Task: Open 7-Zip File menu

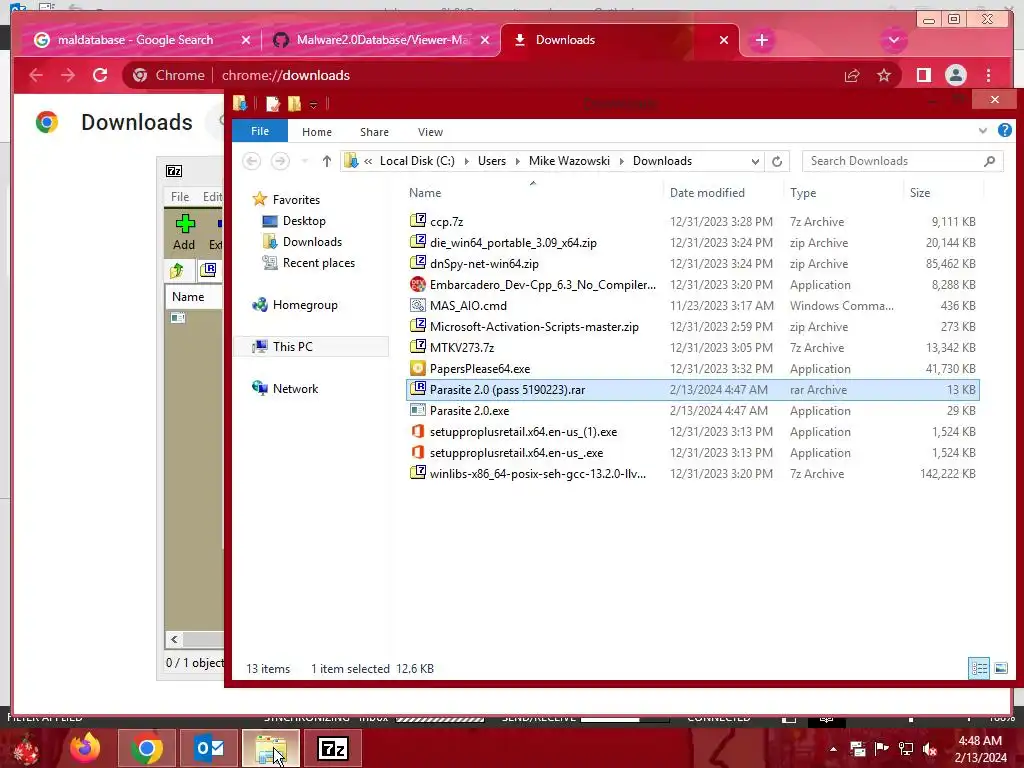Action: [180, 197]
